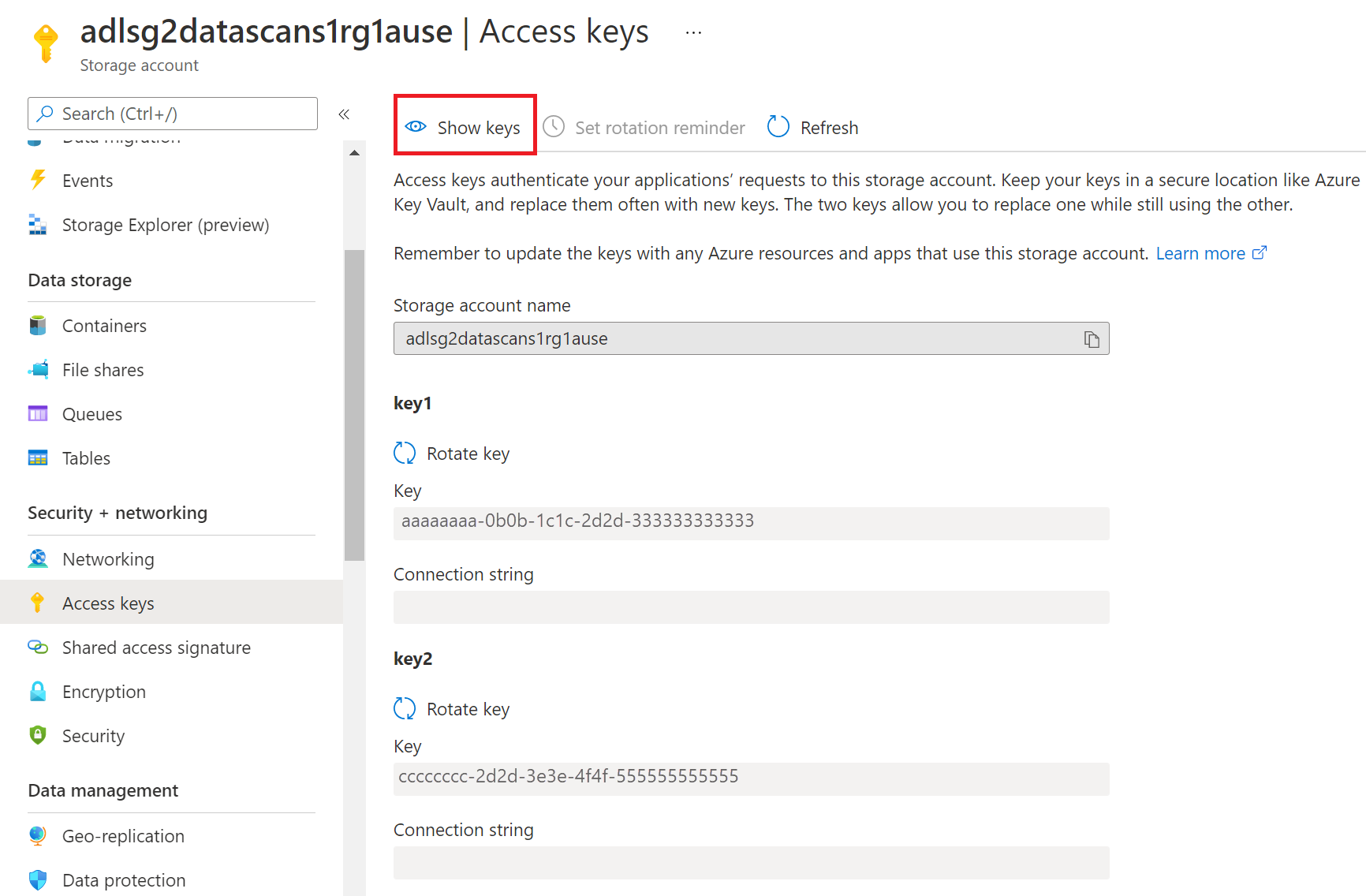
Task: Select Shared access signature
Action: pos(156,648)
